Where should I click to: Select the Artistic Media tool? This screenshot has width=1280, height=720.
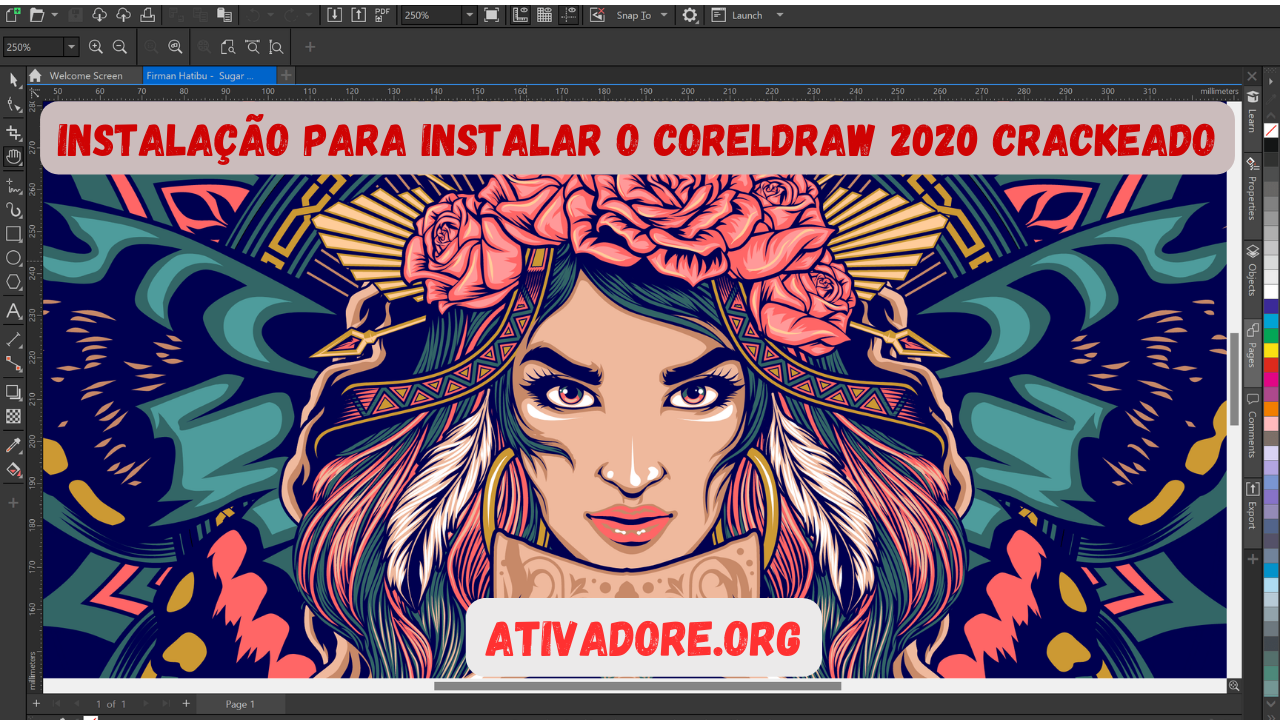pos(13,210)
